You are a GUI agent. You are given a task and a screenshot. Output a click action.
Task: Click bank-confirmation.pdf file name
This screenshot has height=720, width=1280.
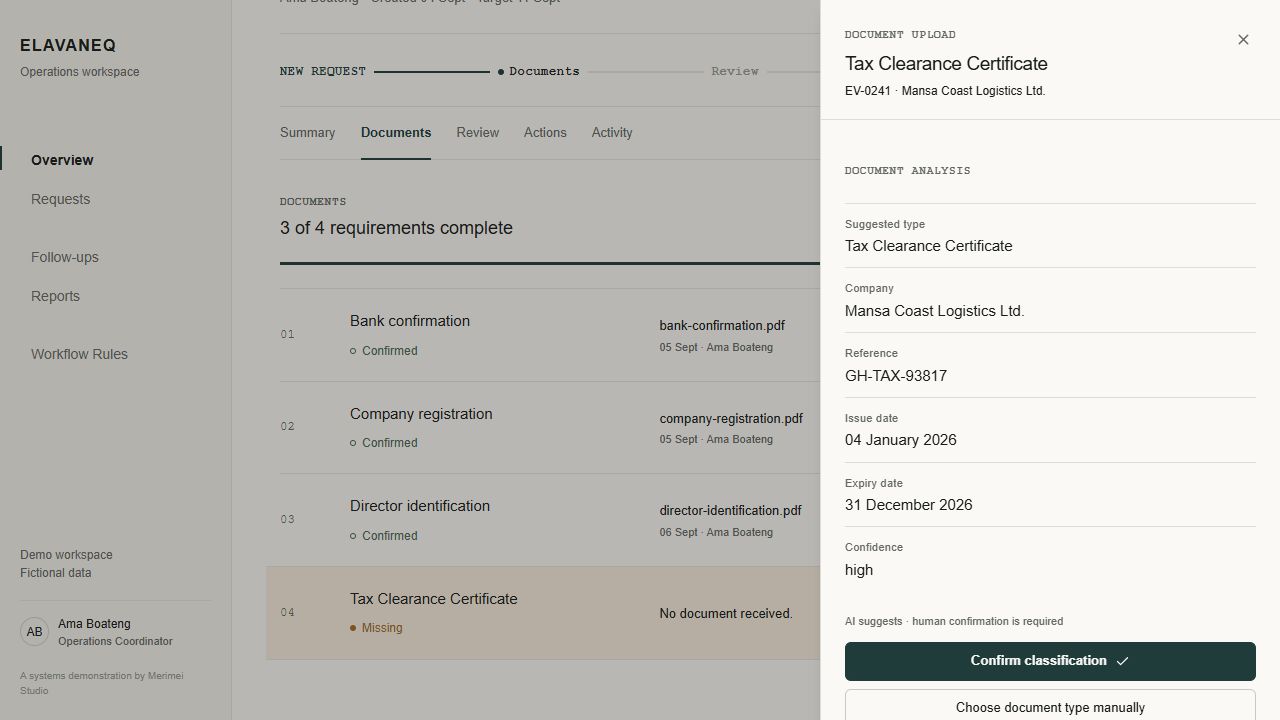(722, 326)
